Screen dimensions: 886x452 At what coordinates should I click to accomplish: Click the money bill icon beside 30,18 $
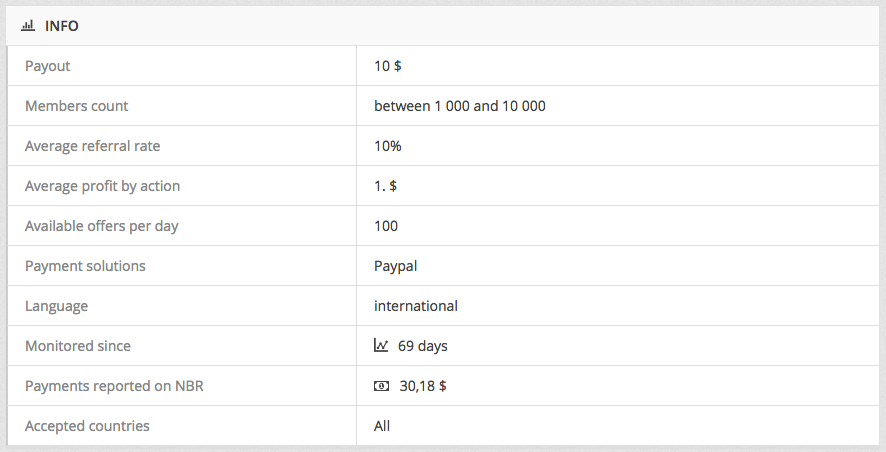381,386
